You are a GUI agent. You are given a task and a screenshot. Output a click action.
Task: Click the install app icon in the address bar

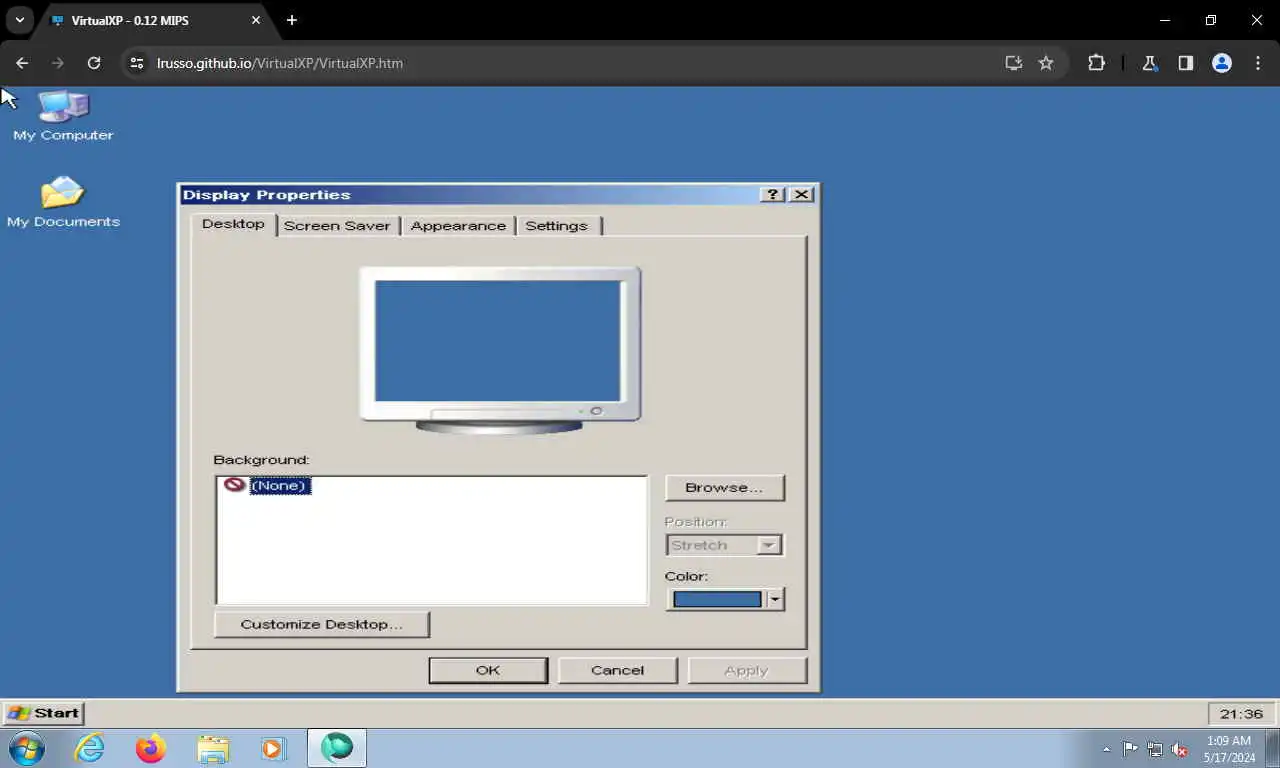1014,63
